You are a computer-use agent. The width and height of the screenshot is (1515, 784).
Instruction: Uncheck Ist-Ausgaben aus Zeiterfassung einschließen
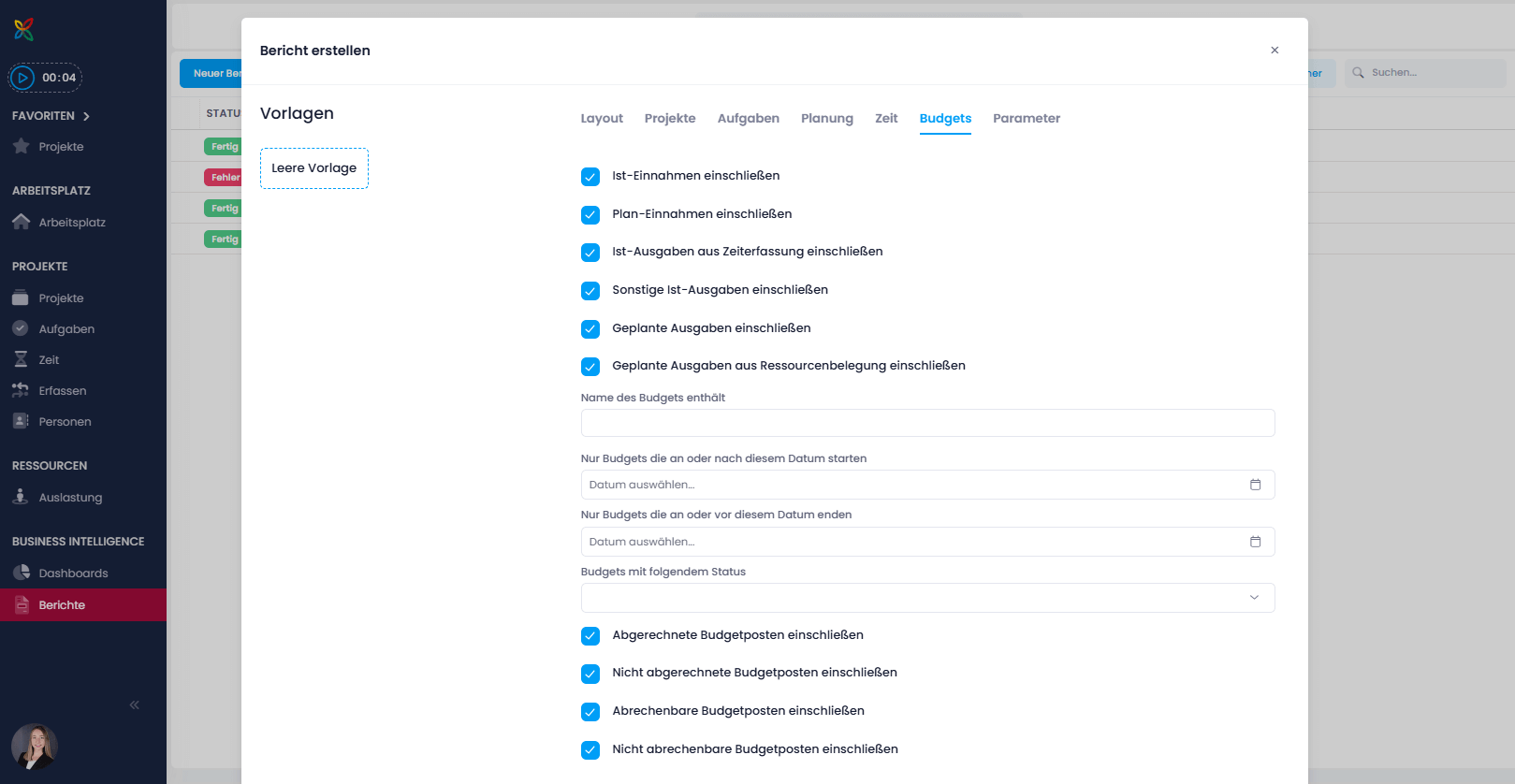pos(590,252)
